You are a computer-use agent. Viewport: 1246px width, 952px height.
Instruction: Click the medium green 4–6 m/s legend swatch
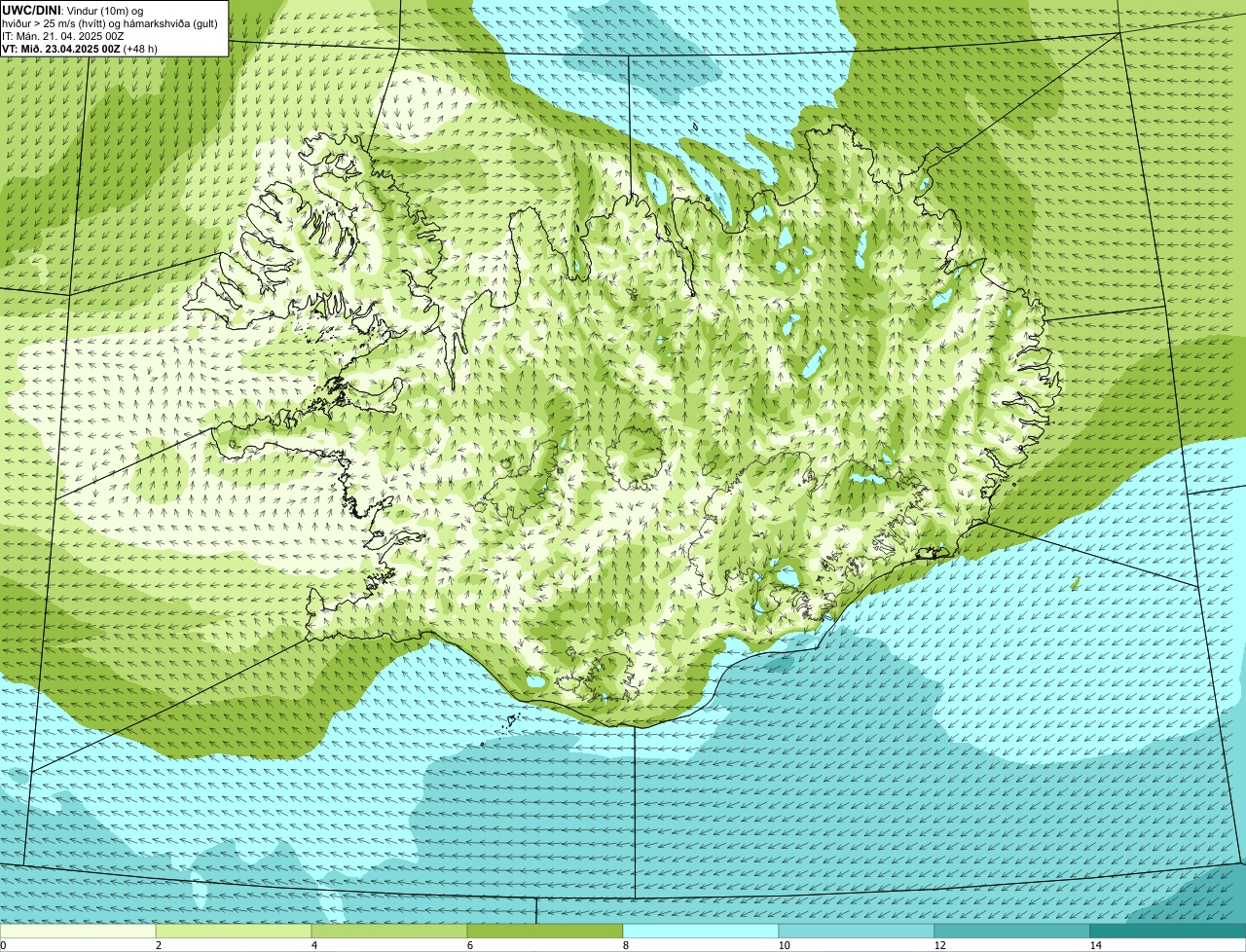[x=389, y=931]
